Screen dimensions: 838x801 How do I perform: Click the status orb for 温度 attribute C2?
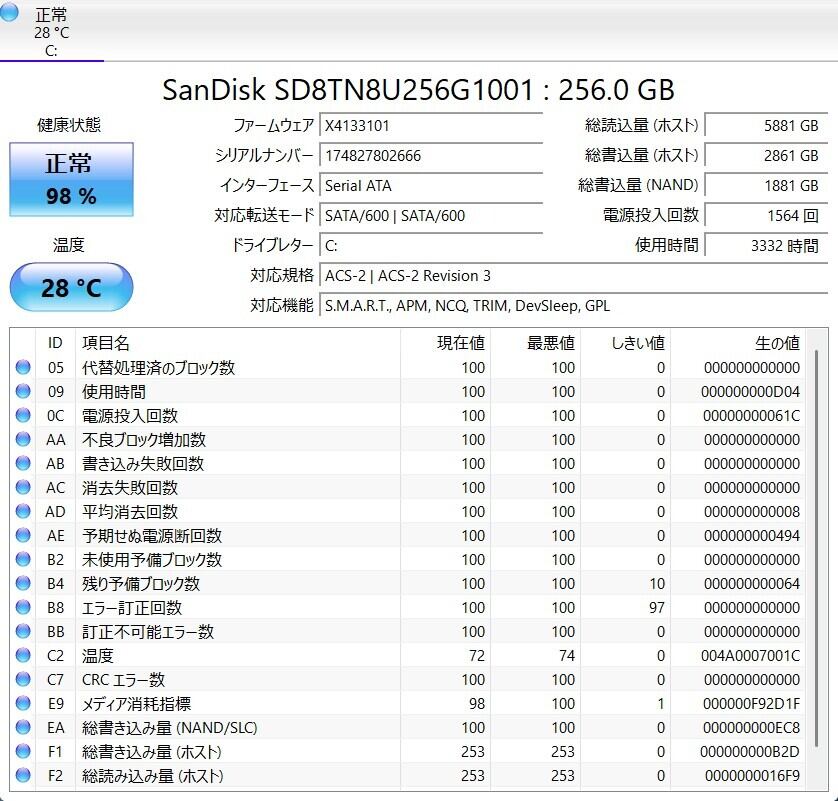point(23,656)
